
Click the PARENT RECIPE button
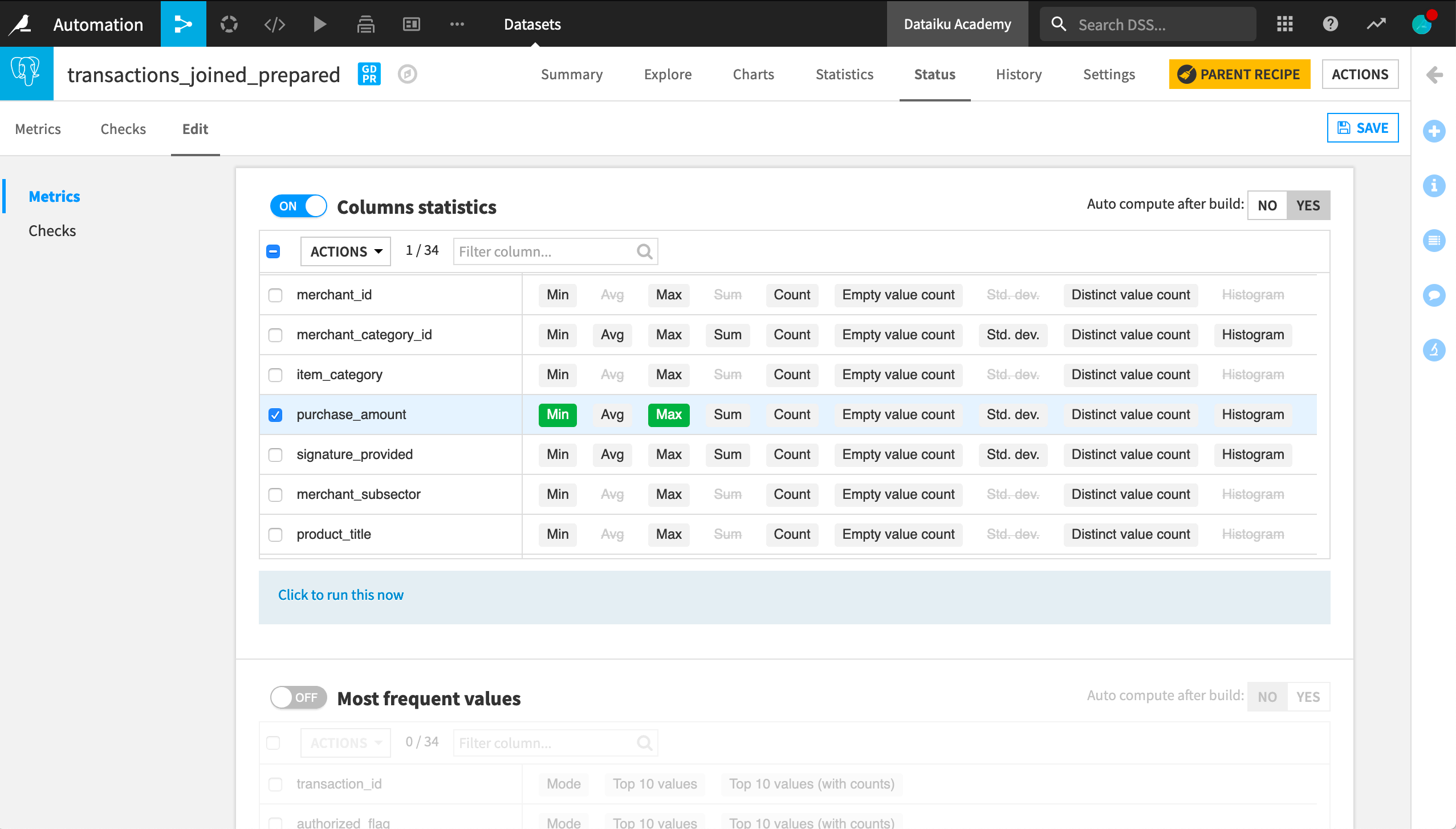[x=1239, y=74]
